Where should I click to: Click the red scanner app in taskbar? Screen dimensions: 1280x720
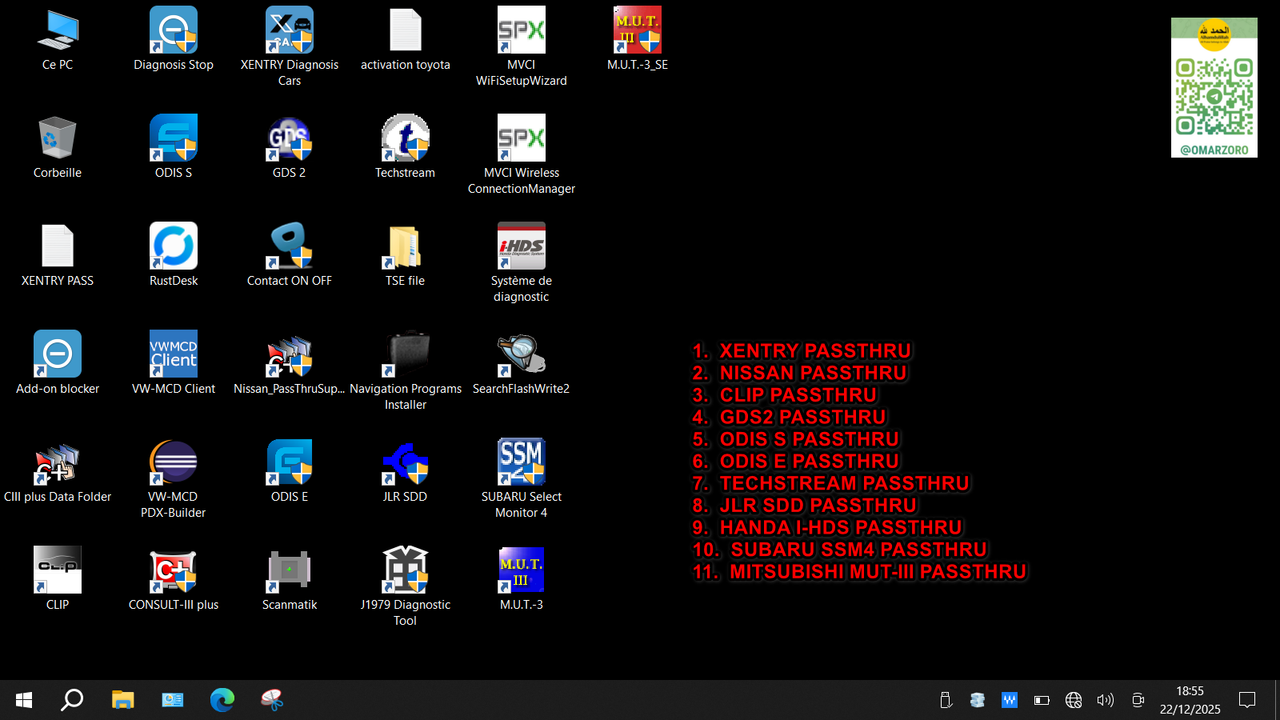click(x=272, y=700)
